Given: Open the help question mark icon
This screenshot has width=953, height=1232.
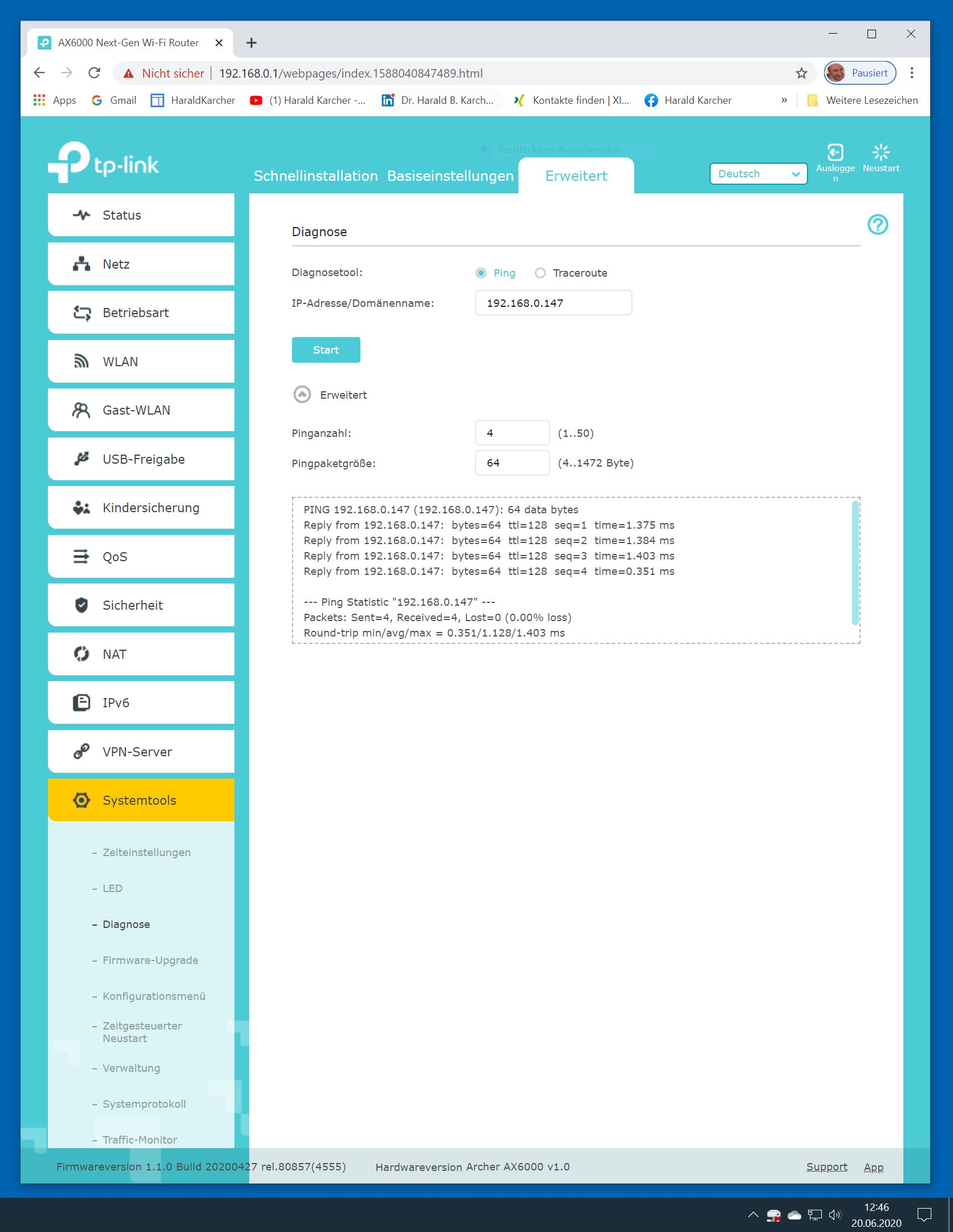Looking at the screenshot, I should 878,225.
